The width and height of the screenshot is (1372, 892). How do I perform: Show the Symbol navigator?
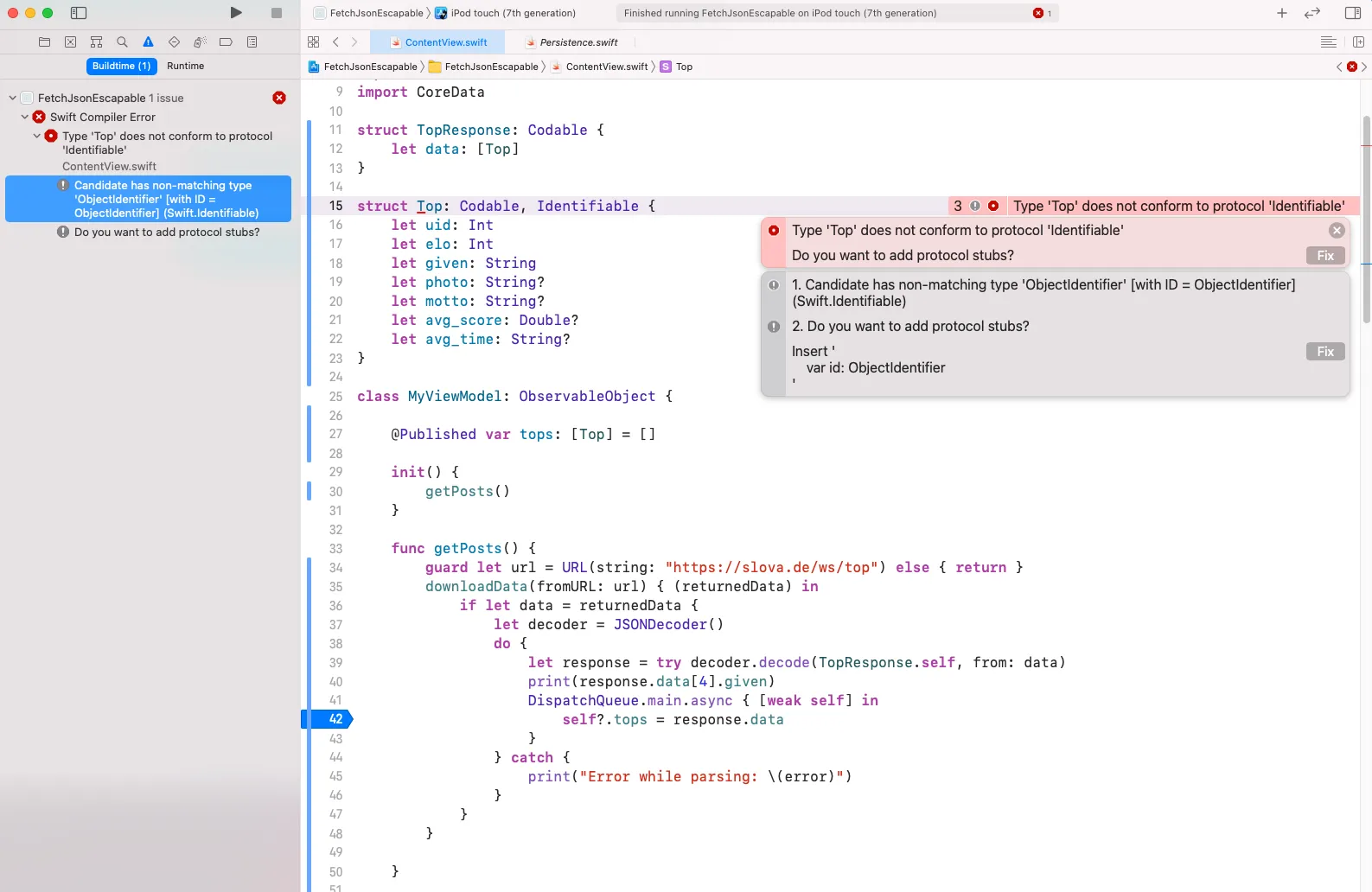click(97, 42)
